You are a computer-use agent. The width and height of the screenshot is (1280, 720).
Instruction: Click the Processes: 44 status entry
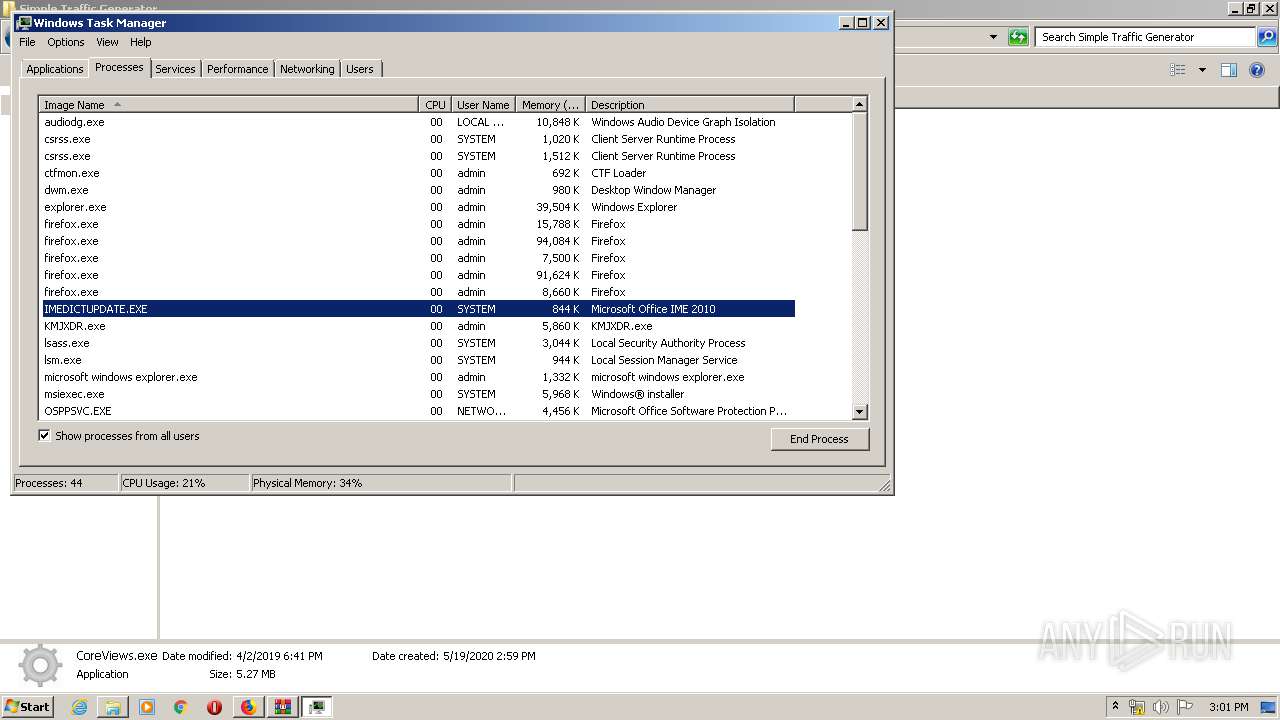click(x=65, y=483)
